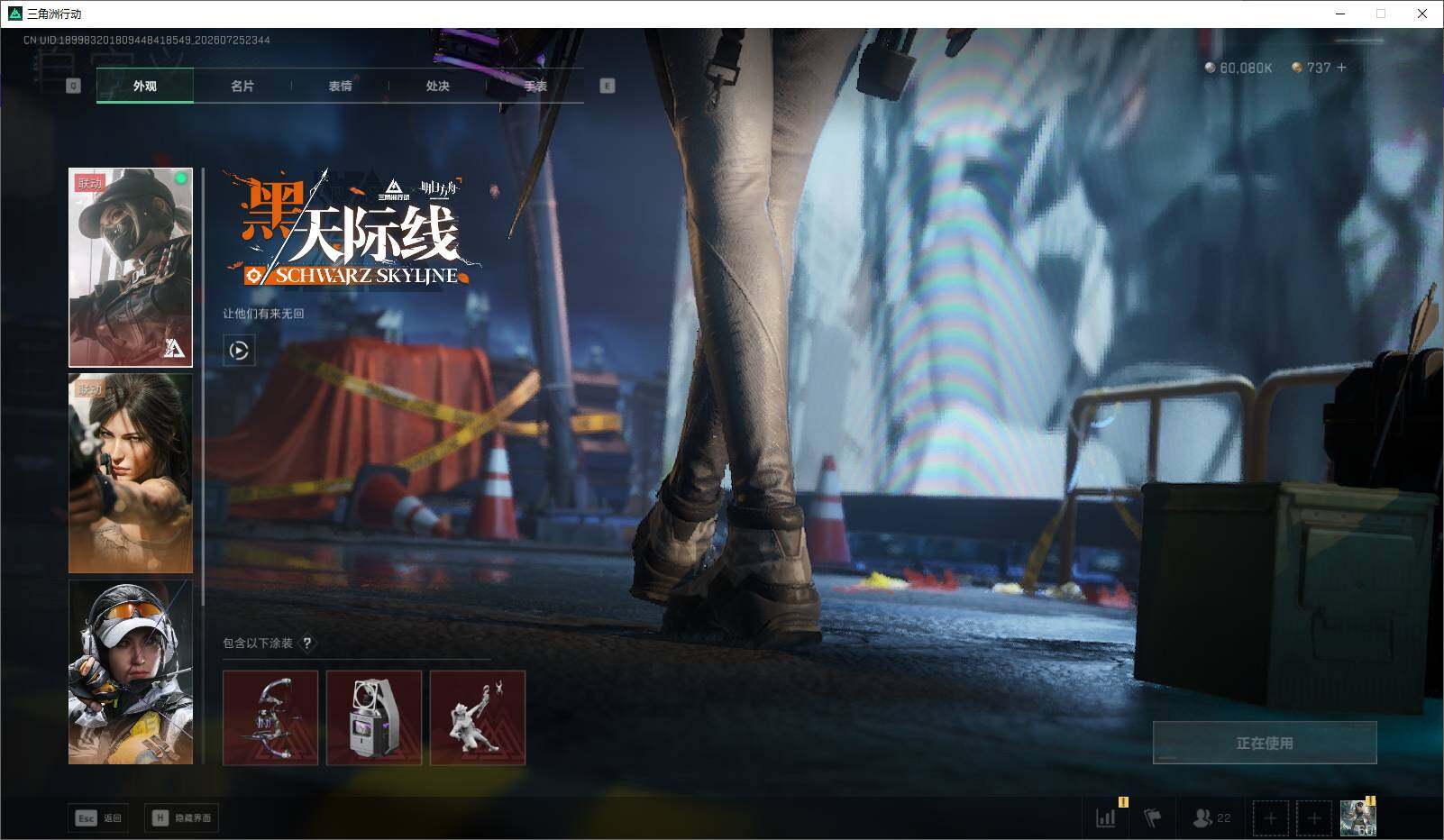1444x840 pixels.
Task: Click the 正在使用 button
Action: (x=1265, y=743)
